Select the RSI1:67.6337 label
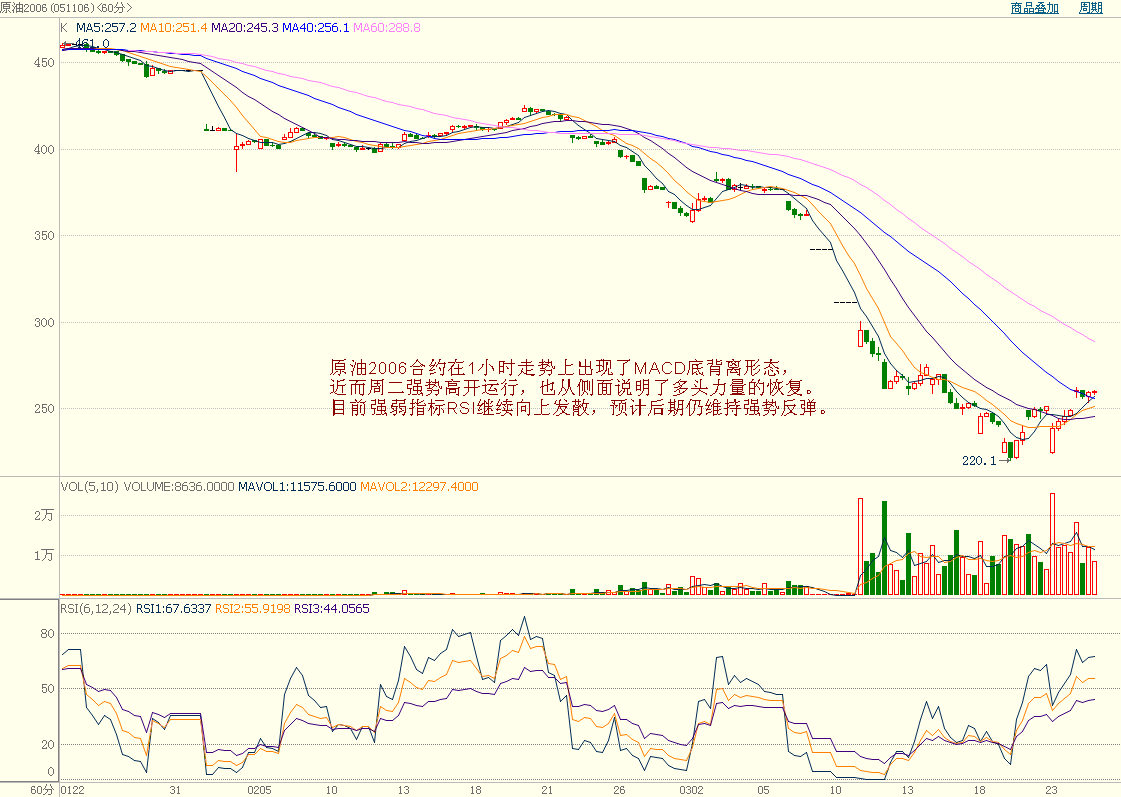 tap(174, 607)
